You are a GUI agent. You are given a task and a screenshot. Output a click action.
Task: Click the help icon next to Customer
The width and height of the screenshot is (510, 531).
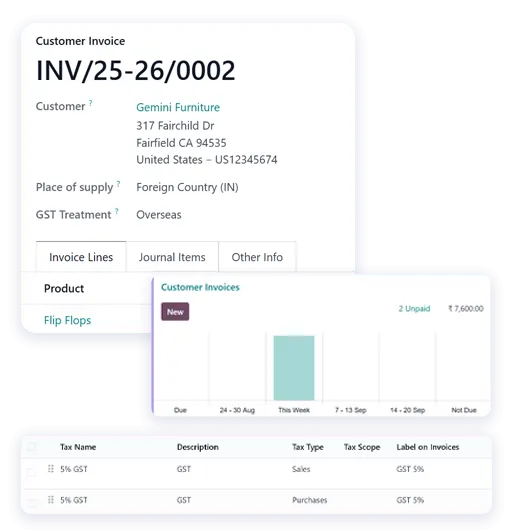90,102
